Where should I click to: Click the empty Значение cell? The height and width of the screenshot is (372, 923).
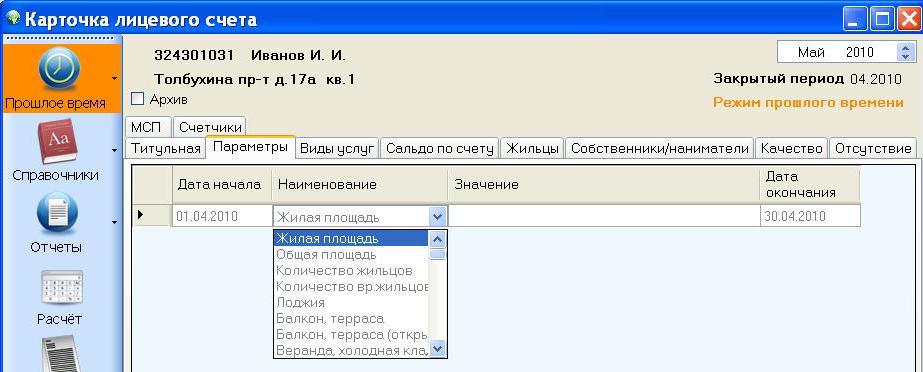tap(603, 216)
